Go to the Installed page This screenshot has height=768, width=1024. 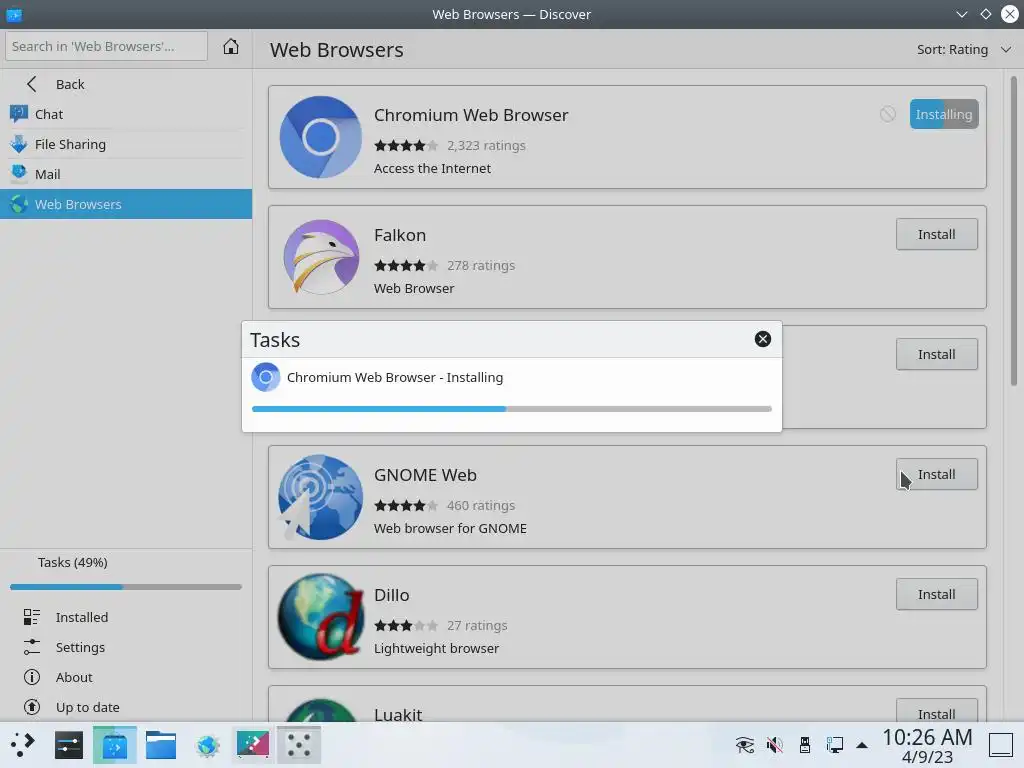(x=126, y=617)
